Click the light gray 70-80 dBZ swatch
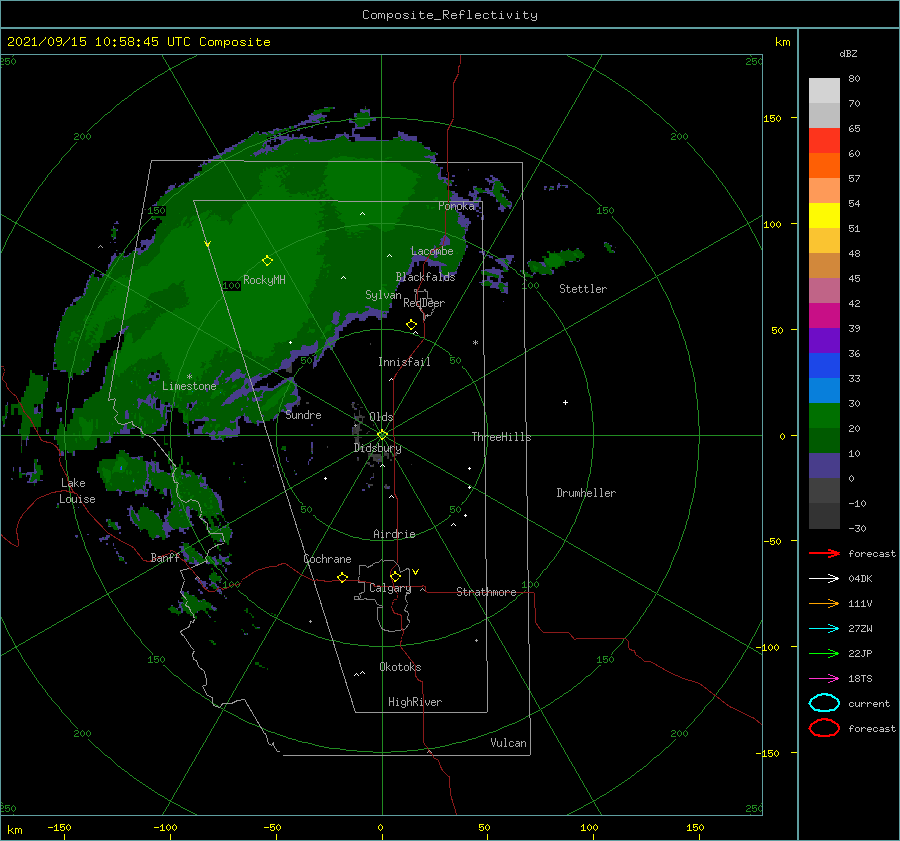Image resolution: width=900 pixels, height=841 pixels. pyautogui.click(x=824, y=90)
